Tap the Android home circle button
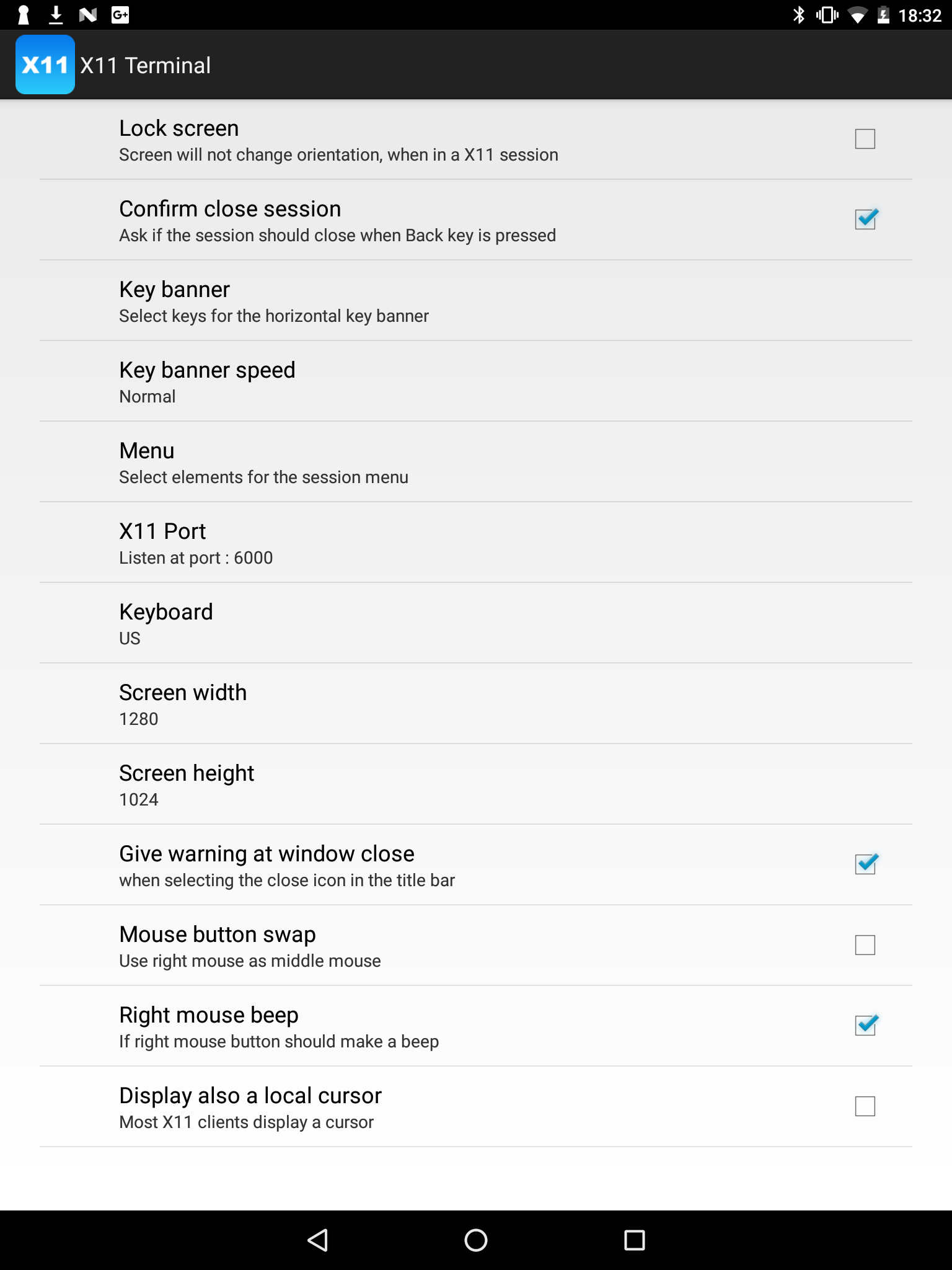 point(475,1240)
